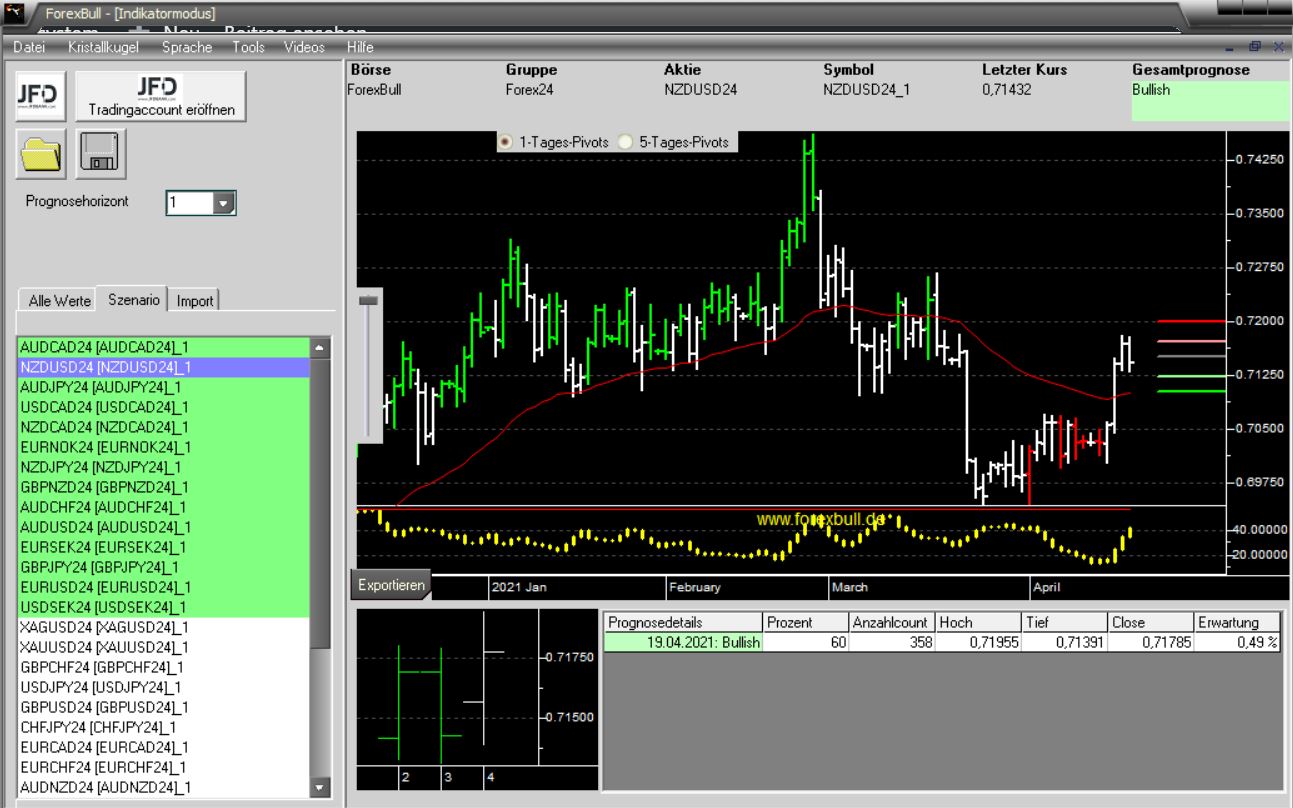1293x808 pixels.
Task: Select GBPCHF24 [GBPCHF24]_1 in the list
Action: coord(164,667)
